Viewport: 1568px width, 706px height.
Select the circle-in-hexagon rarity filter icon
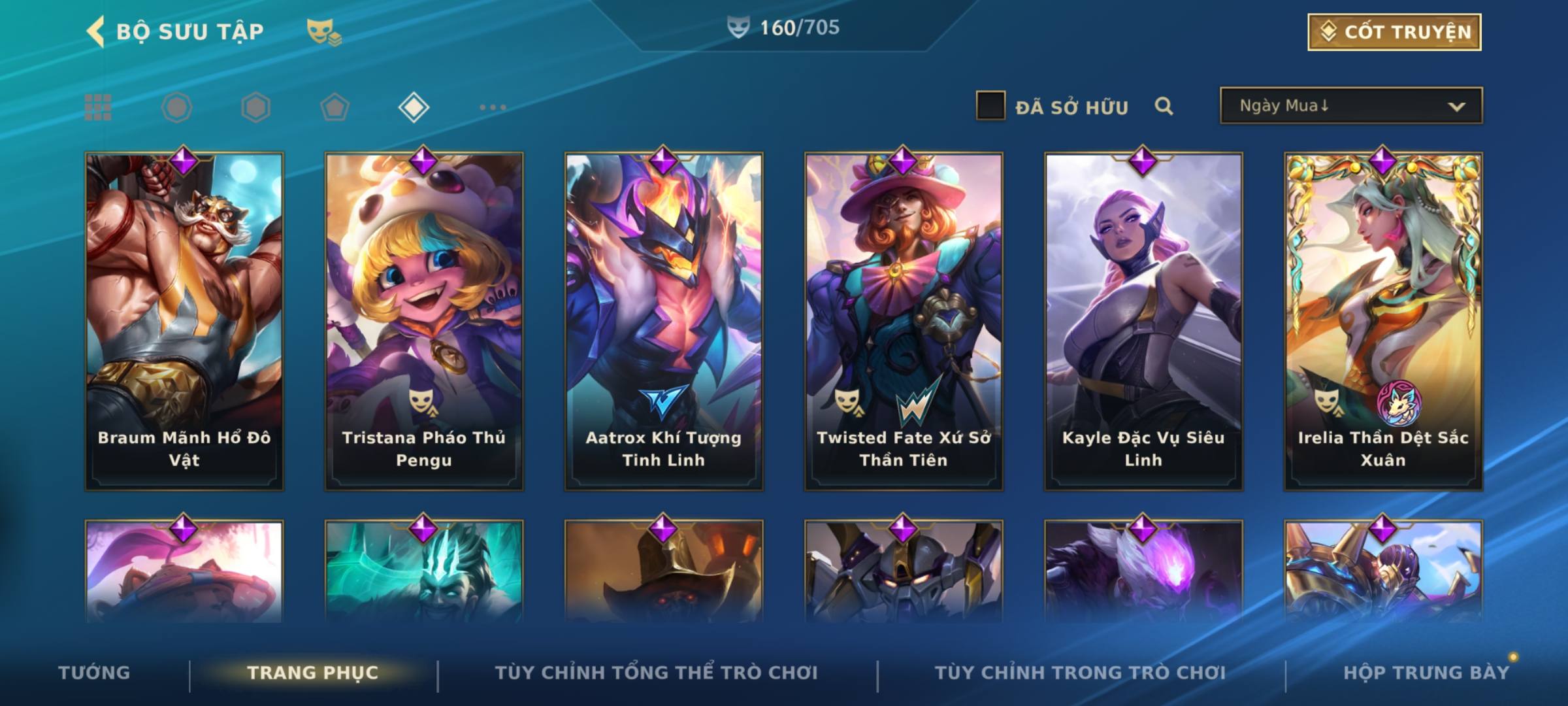pyautogui.click(x=177, y=107)
